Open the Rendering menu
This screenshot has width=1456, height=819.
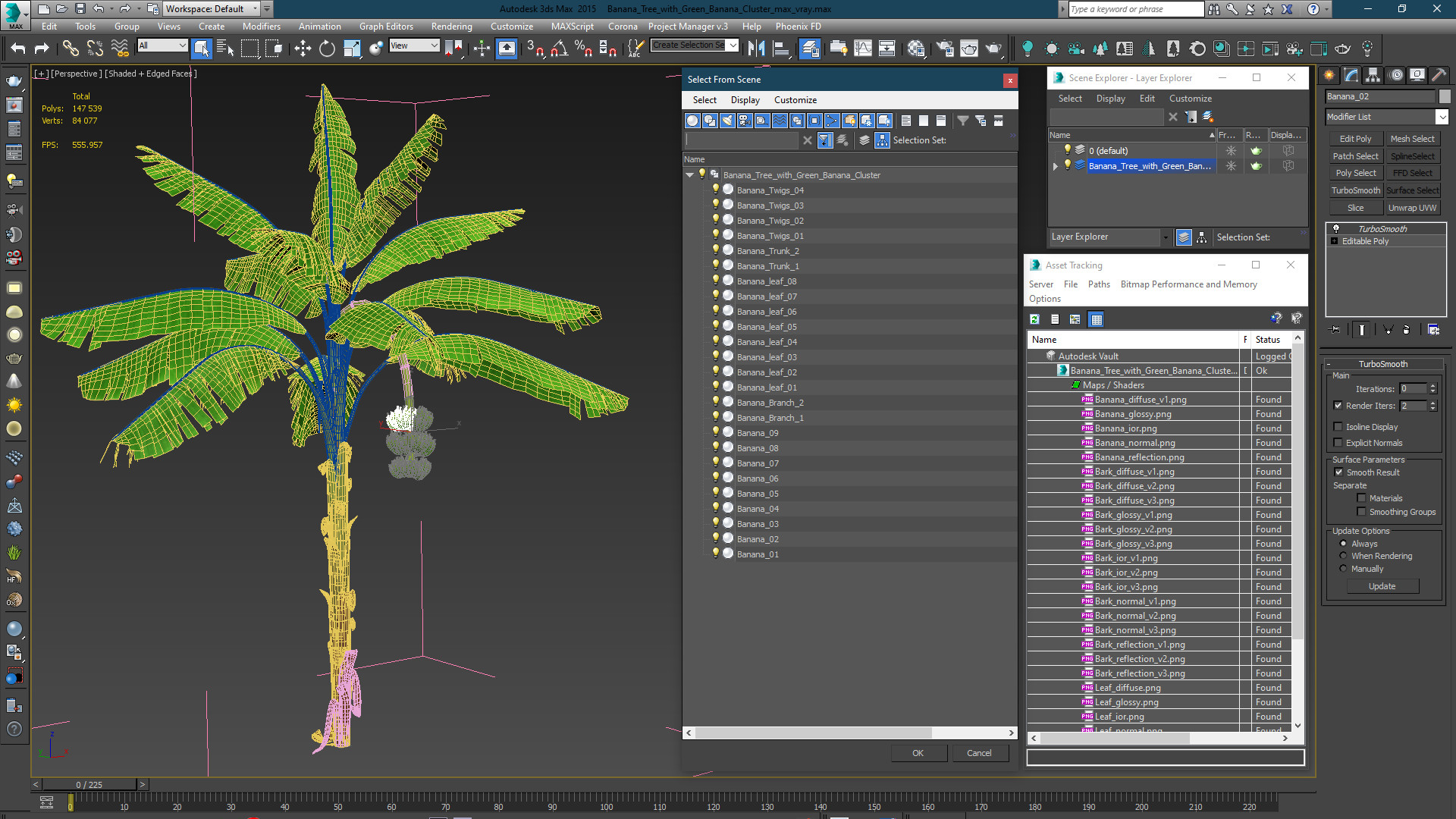click(451, 26)
